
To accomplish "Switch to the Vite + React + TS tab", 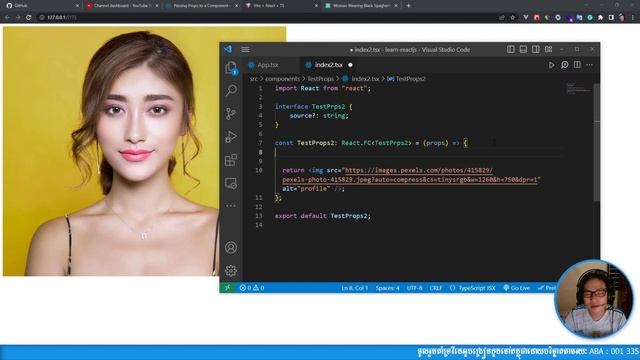I will click(x=281, y=6).
